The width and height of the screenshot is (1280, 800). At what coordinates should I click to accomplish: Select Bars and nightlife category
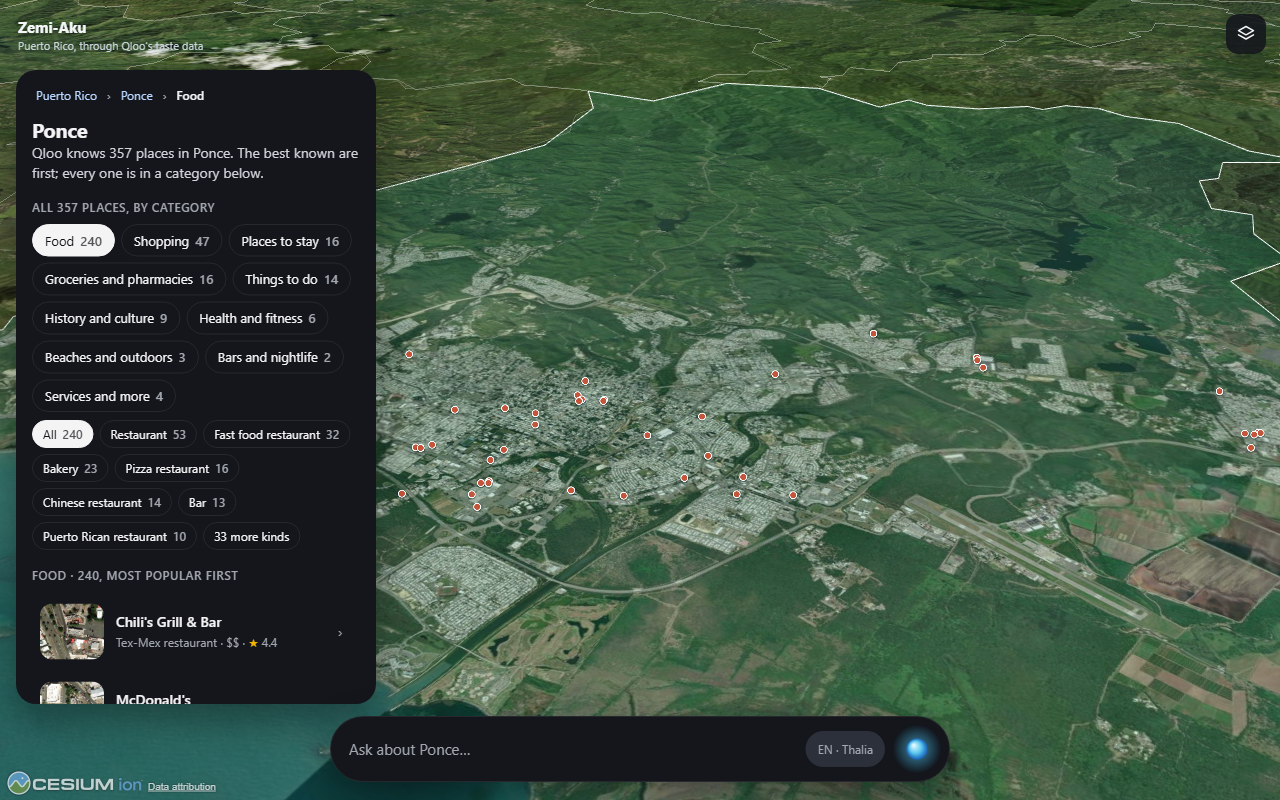pyautogui.click(x=274, y=358)
